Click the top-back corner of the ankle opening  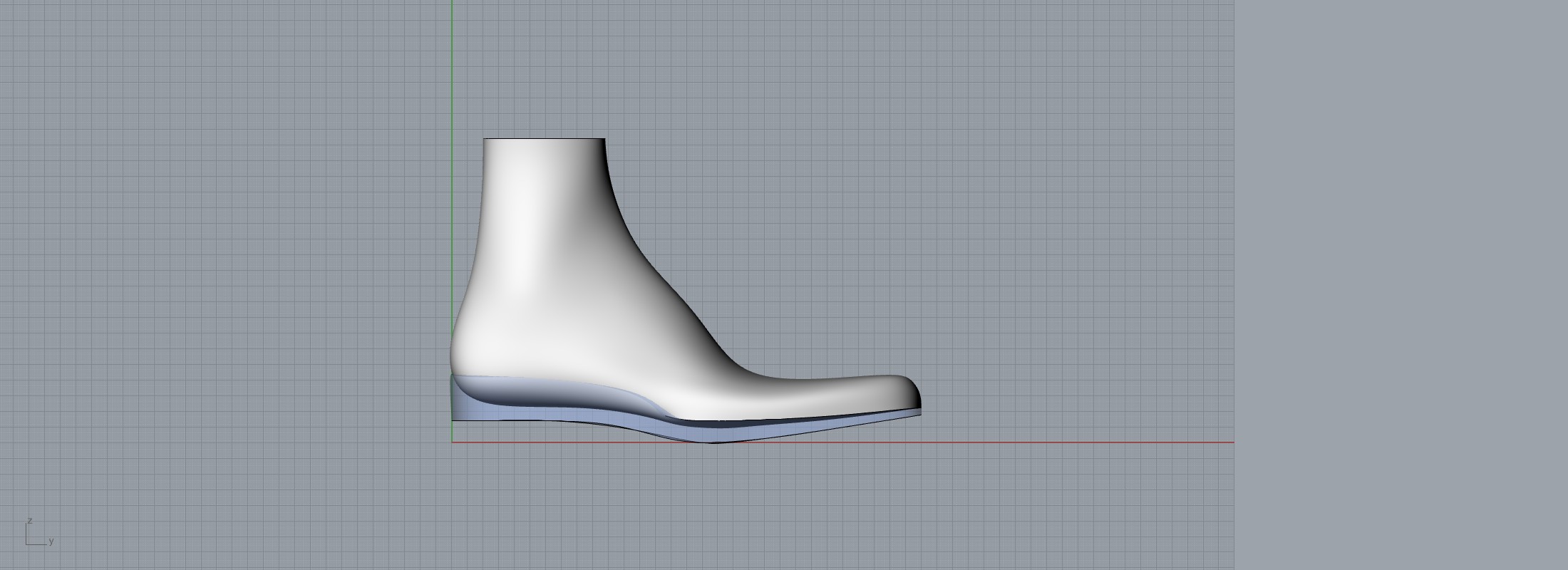coord(485,140)
